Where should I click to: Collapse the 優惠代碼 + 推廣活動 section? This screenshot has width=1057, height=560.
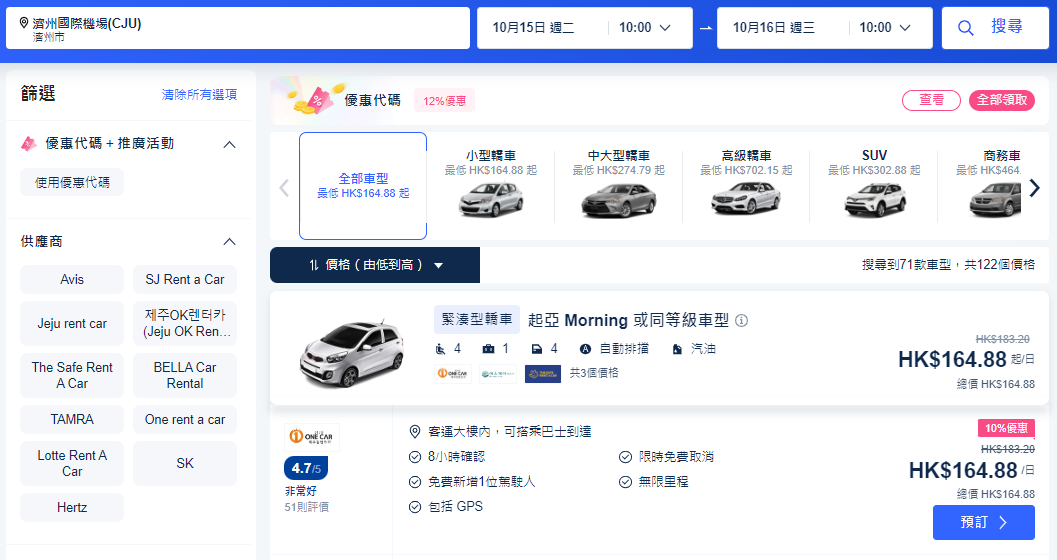point(229,144)
